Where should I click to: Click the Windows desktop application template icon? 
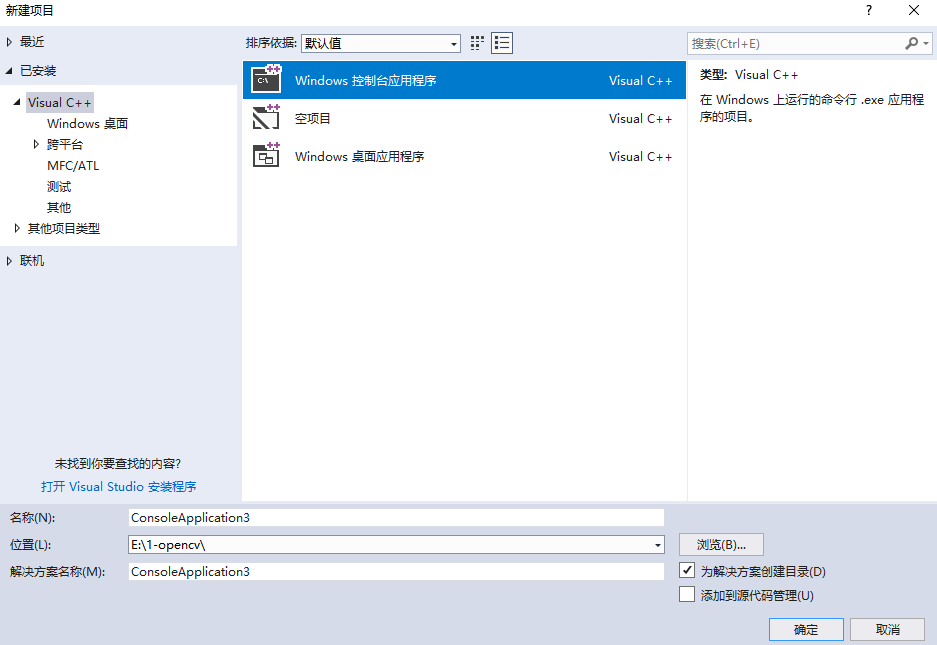point(267,155)
